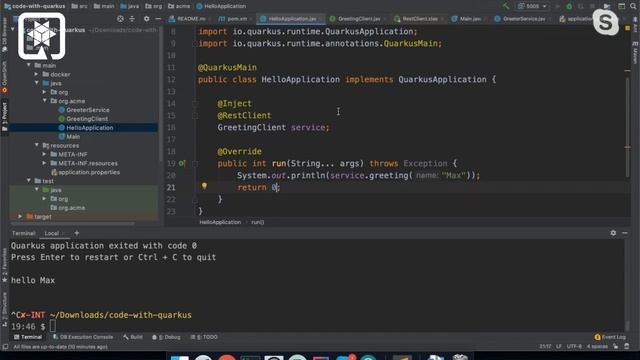Click HelloApplication in editor breadcrumb bar
The width and height of the screenshot is (640, 360).
(220, 222)
